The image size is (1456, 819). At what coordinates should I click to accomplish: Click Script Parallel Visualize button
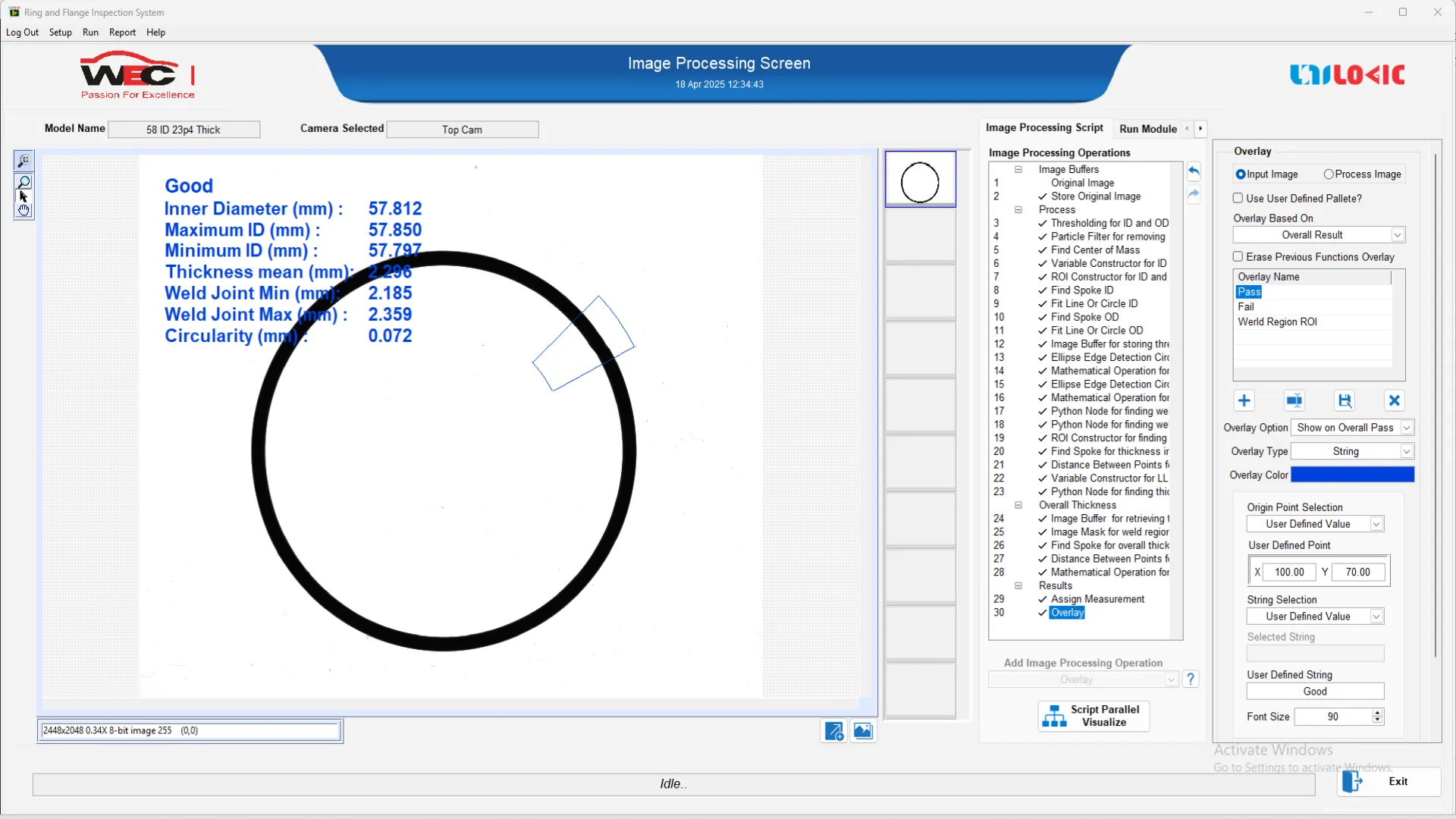tap(1094, 716)
